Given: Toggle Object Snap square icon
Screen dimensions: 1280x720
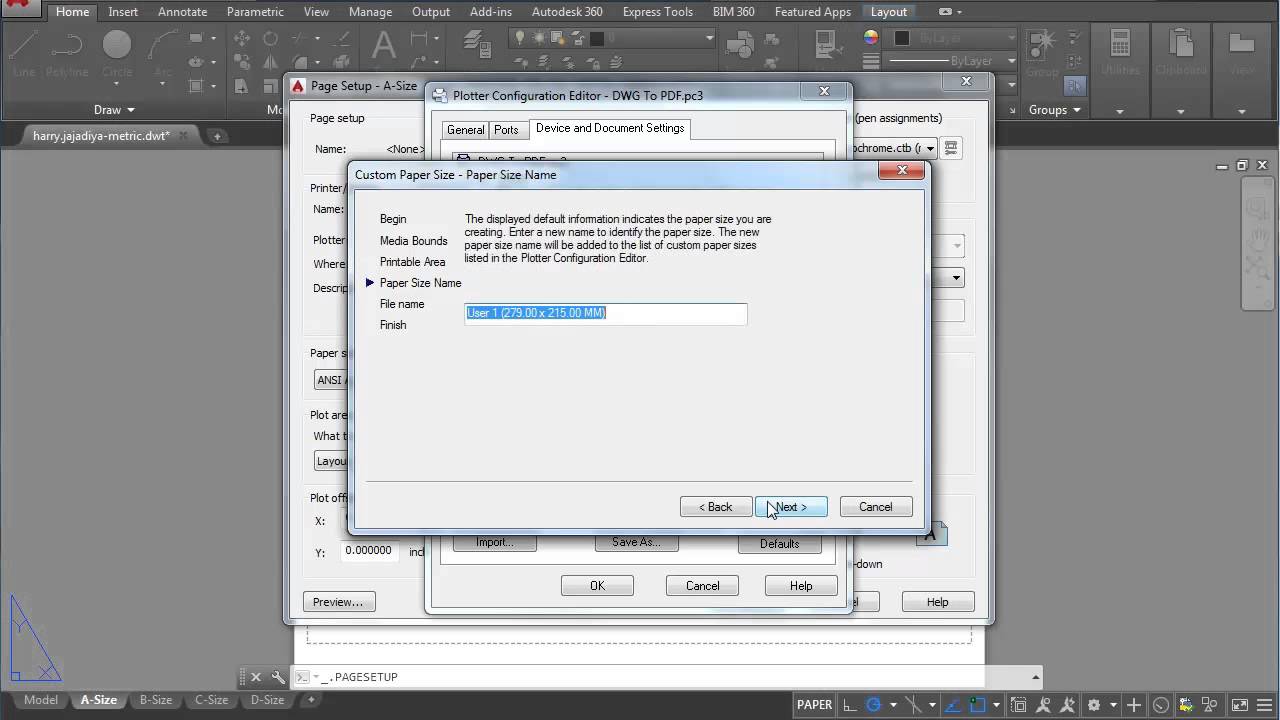Looking at the screenshot, I should pos(979,705).
